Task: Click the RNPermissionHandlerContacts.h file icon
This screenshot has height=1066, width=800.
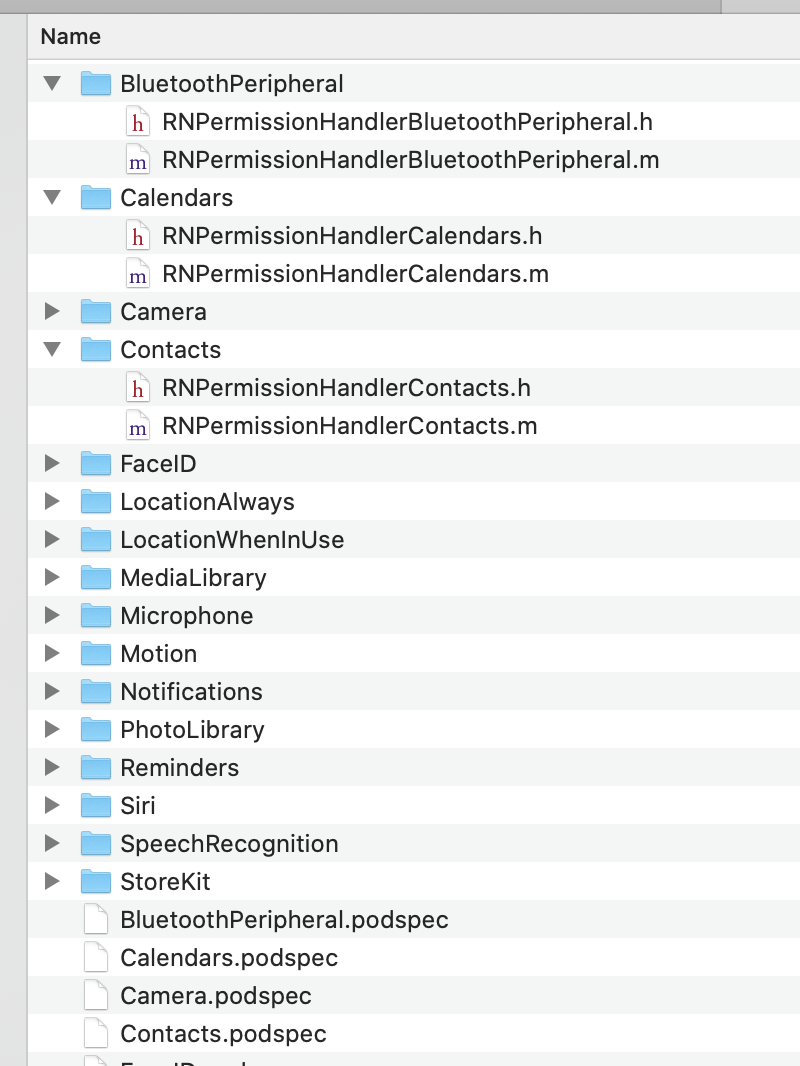Action: pos(137,387)
